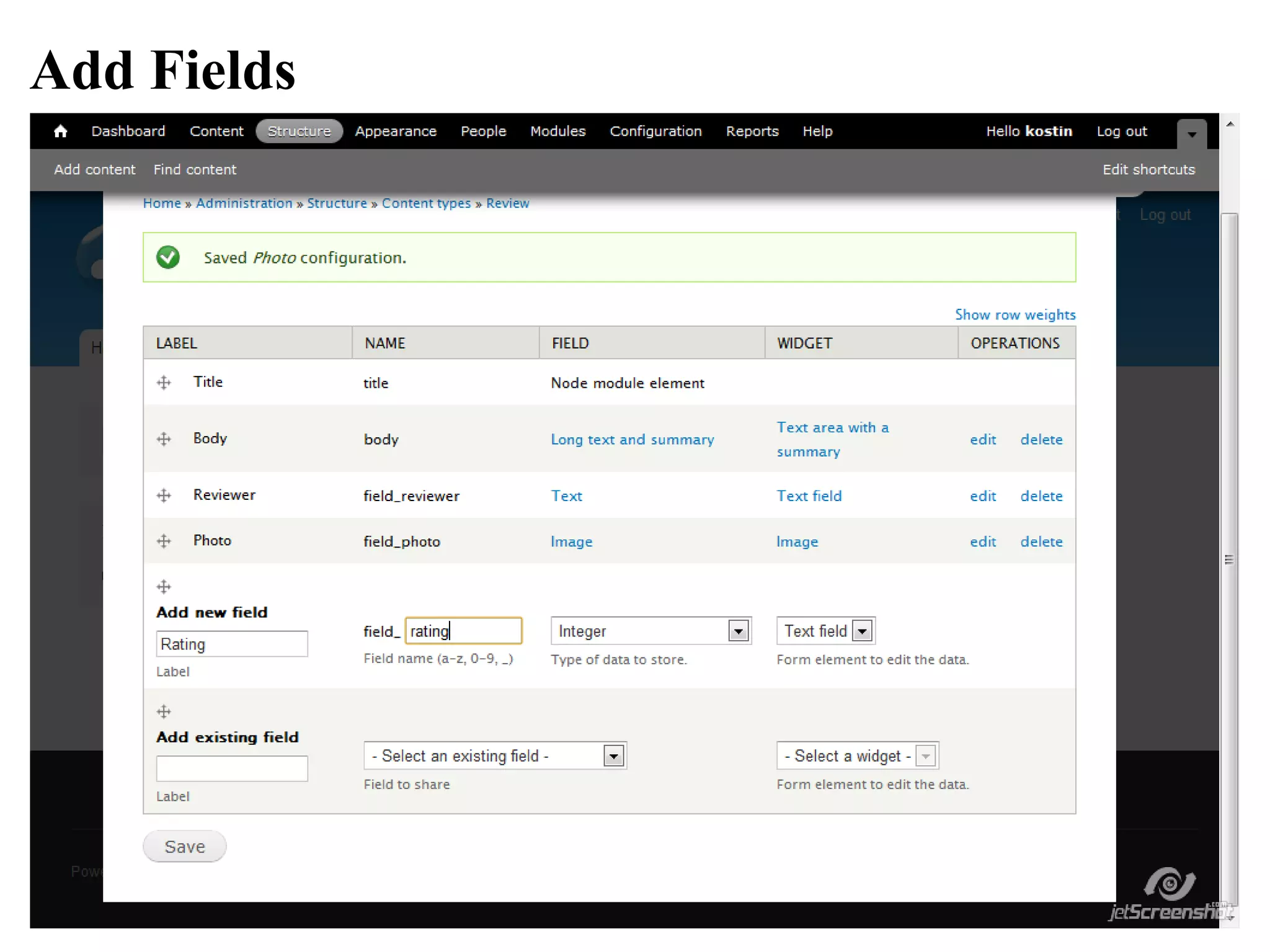Open the Modules menu item
The width and height of the screenshot is (1270, 952).
point(557,131)
